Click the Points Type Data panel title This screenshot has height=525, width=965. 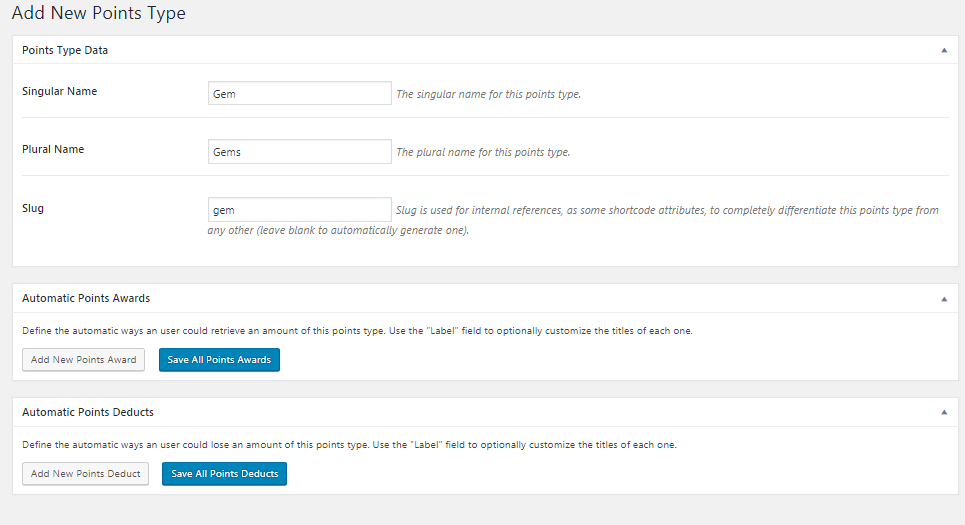[65, 50]
